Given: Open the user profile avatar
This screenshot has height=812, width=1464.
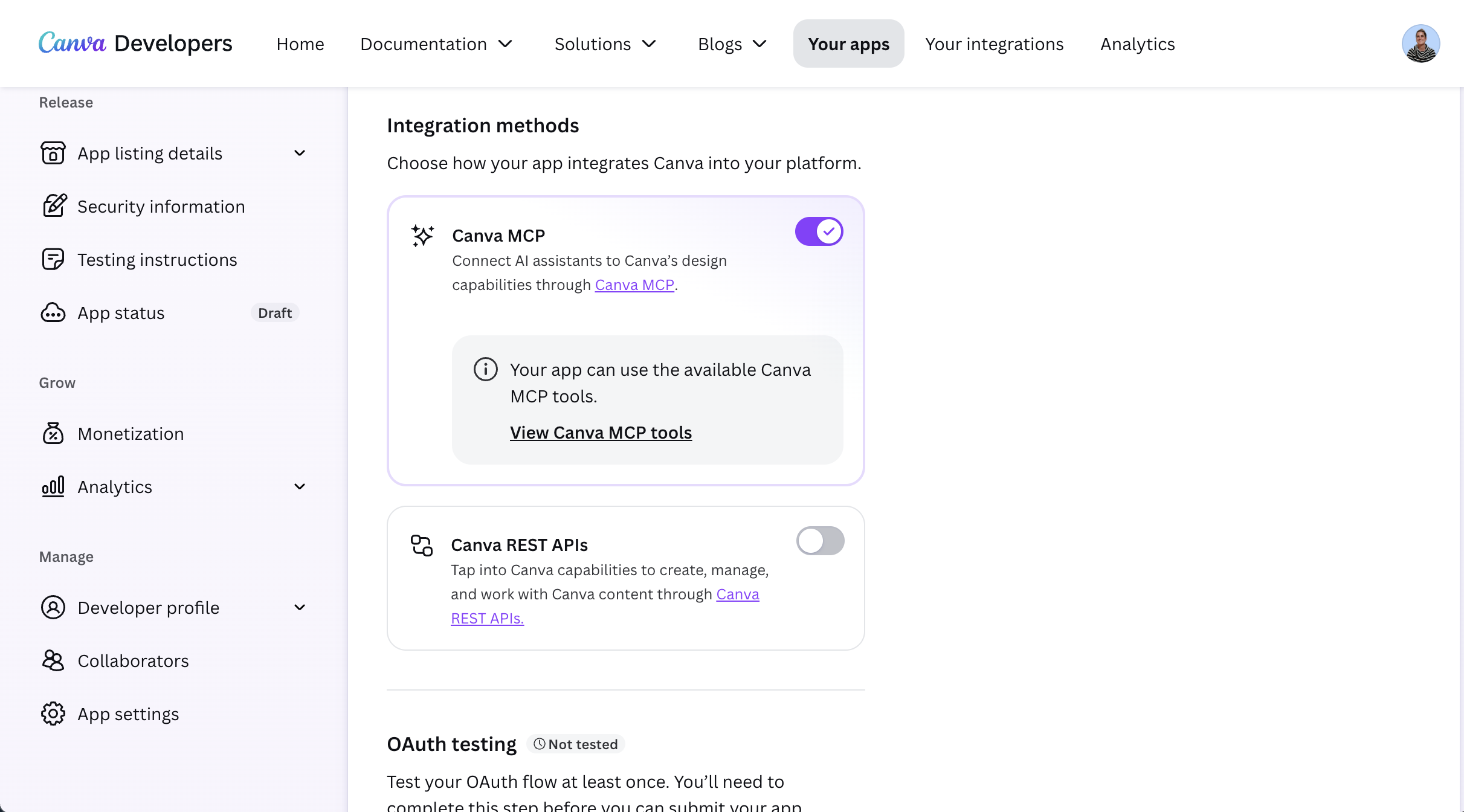Looking at the screenshot, I should (1420, 43).
